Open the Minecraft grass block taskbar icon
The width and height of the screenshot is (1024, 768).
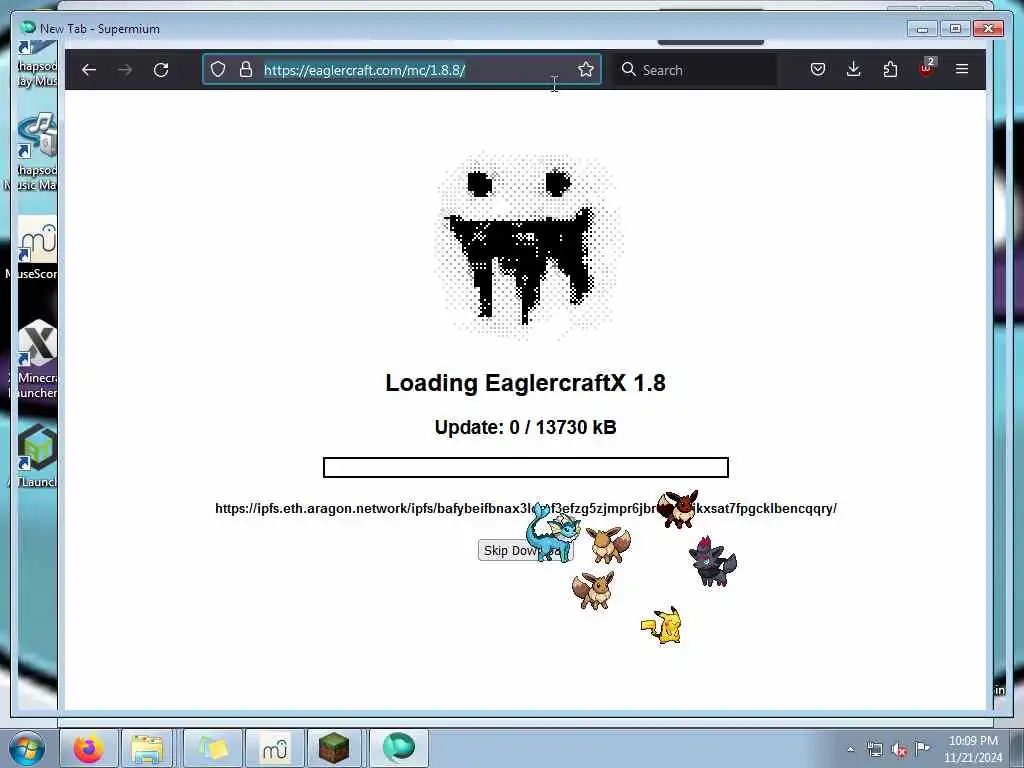tap(334, 748)
